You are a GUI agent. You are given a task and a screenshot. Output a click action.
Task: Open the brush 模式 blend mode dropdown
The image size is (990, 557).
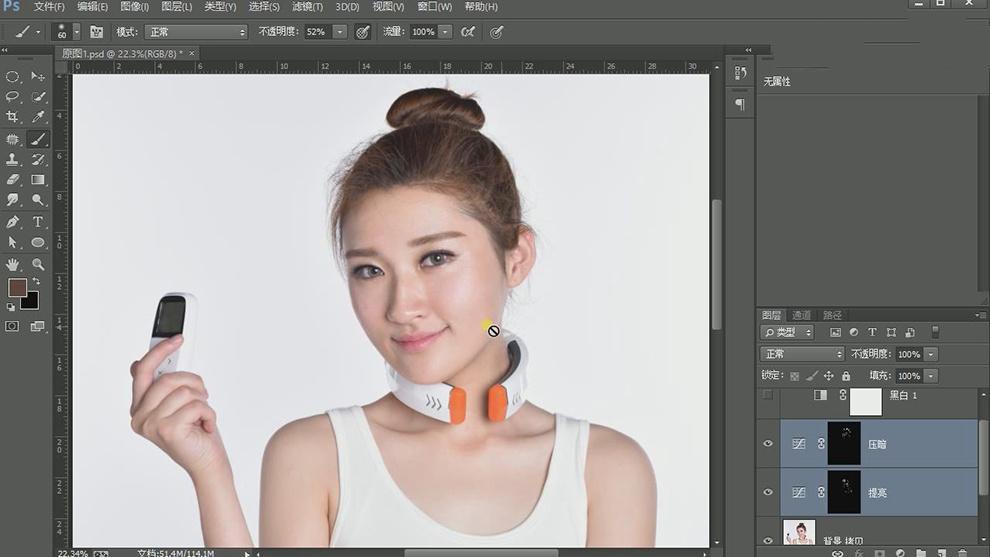tap(196, 32)
